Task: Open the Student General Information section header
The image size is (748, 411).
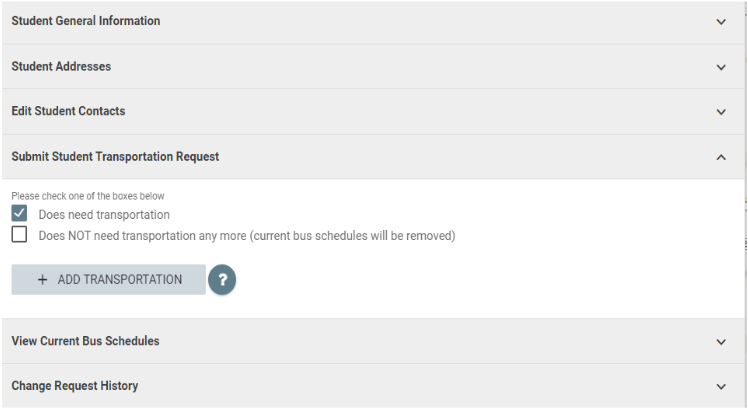Action: coord(374,21)
